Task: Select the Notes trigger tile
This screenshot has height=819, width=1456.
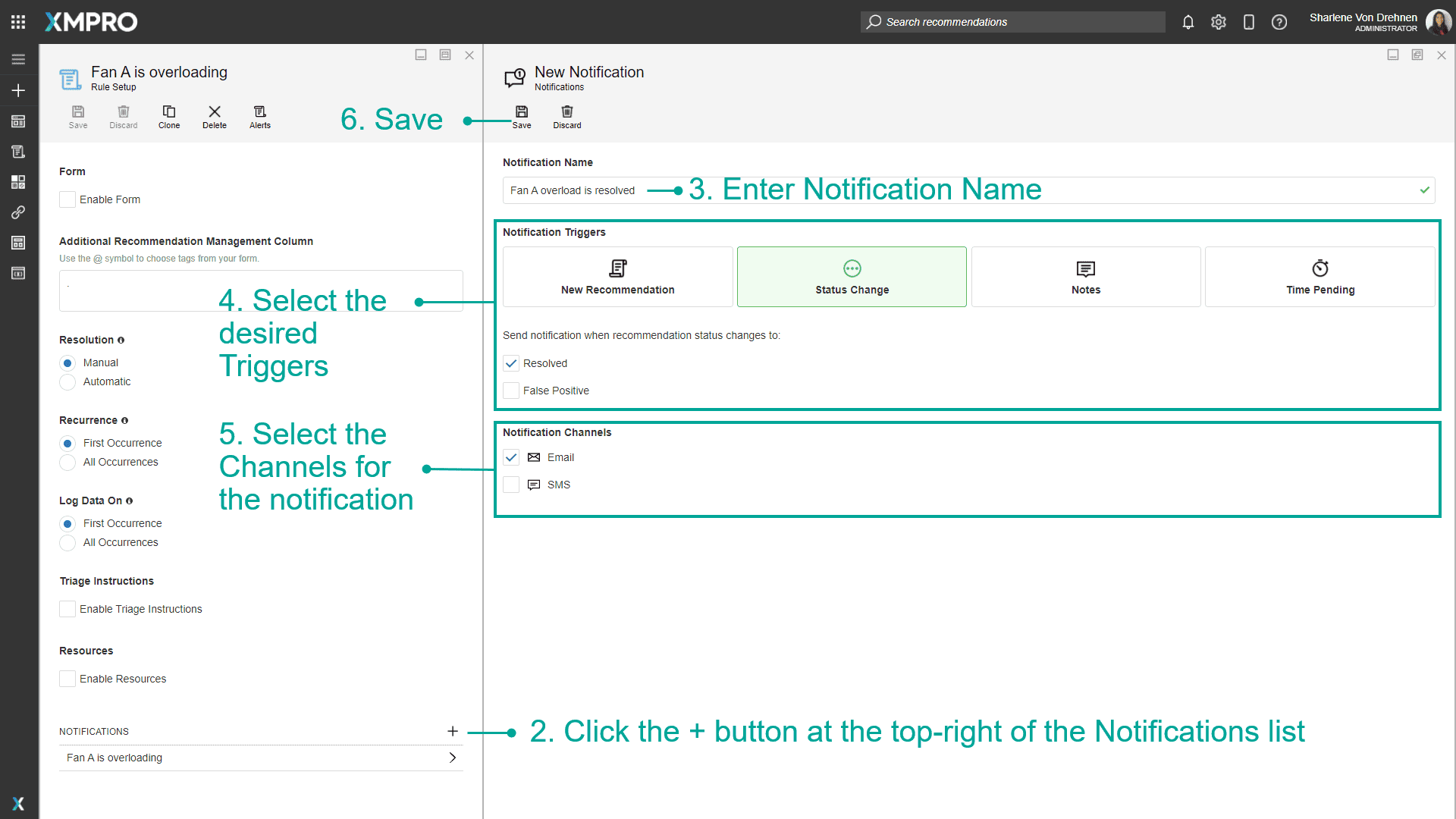Action: point(1085,277)
